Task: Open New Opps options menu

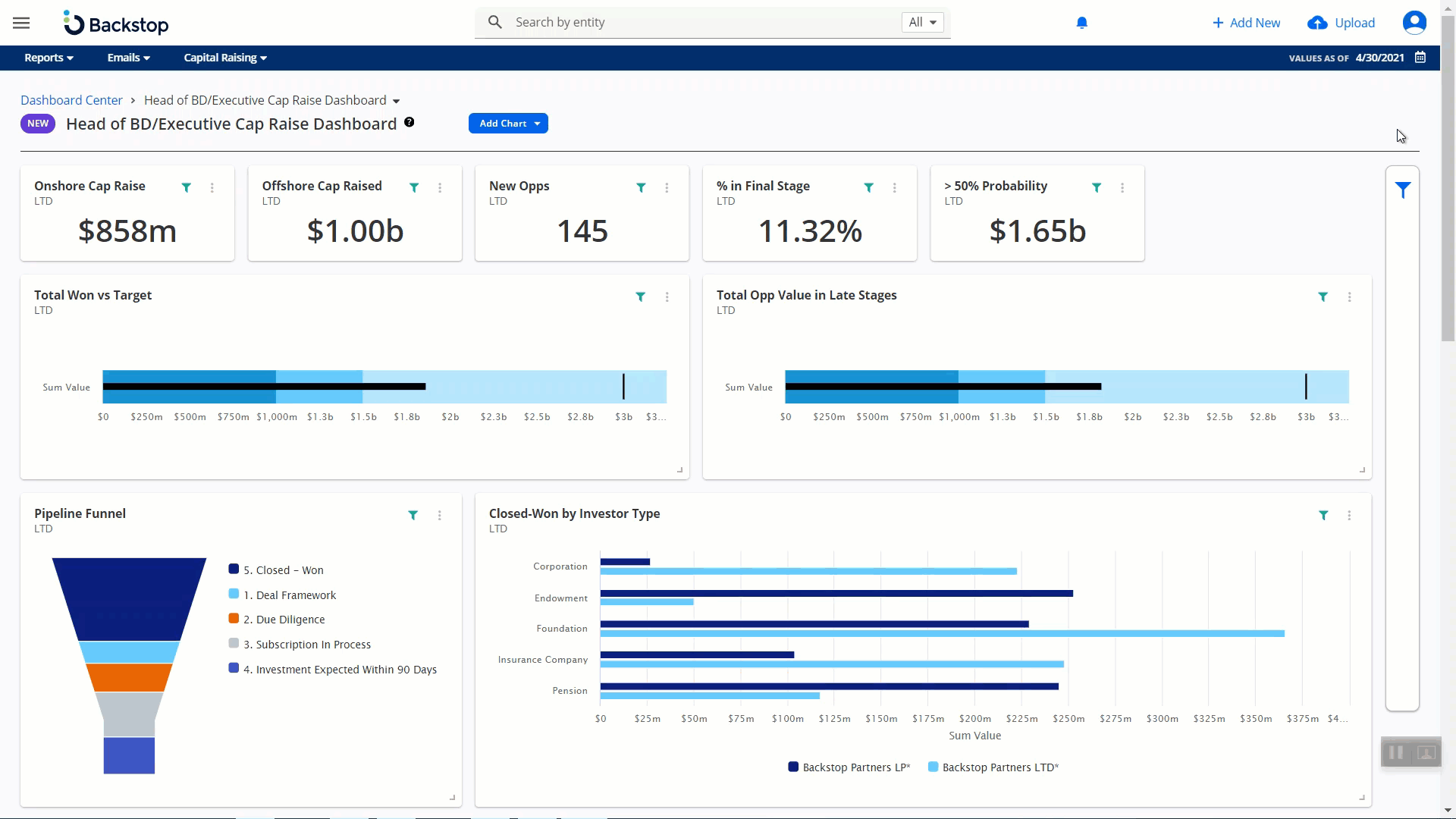Action: point(667,187)
